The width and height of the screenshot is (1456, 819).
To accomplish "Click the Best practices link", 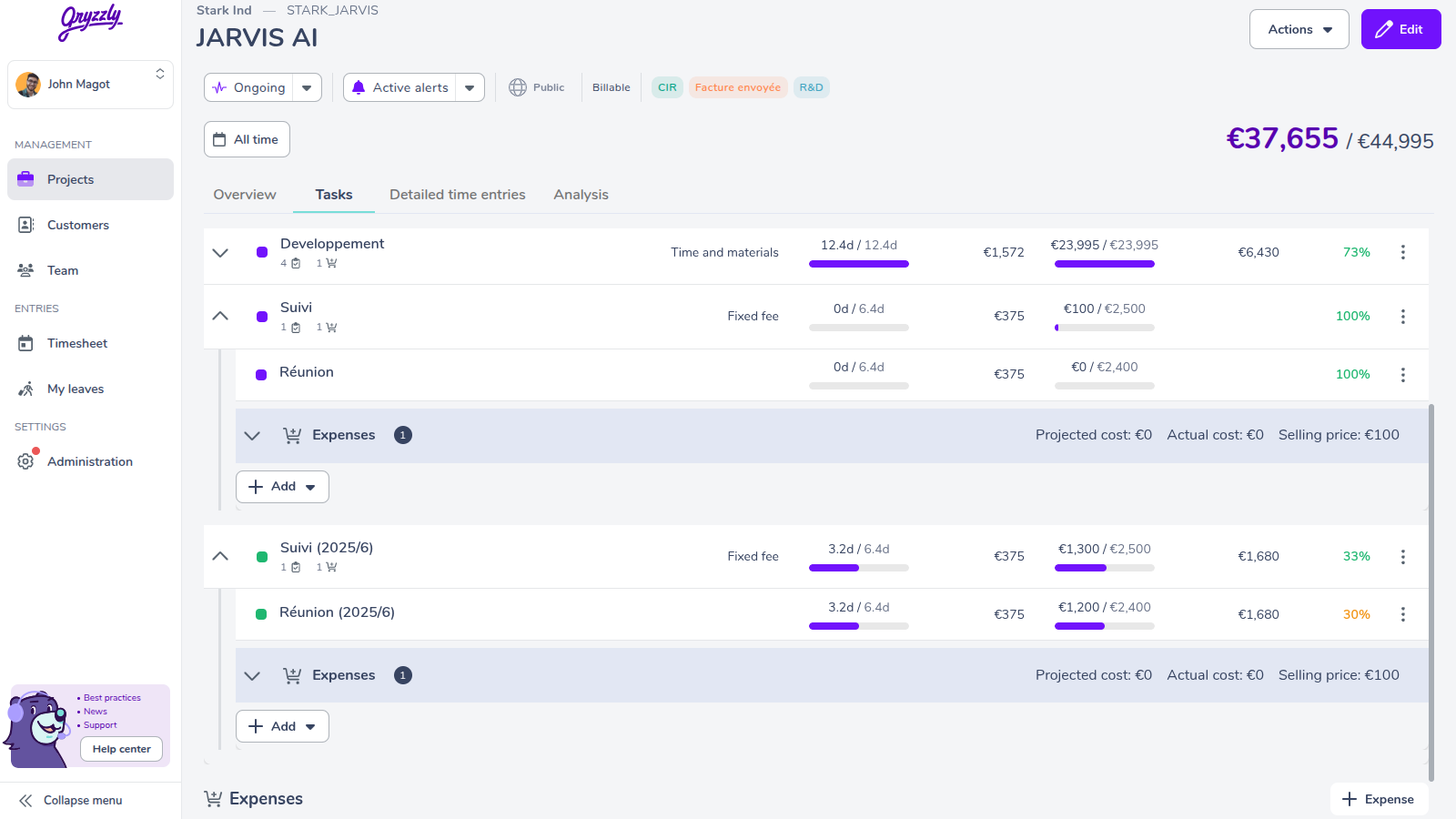I will (x=112, y=698).
